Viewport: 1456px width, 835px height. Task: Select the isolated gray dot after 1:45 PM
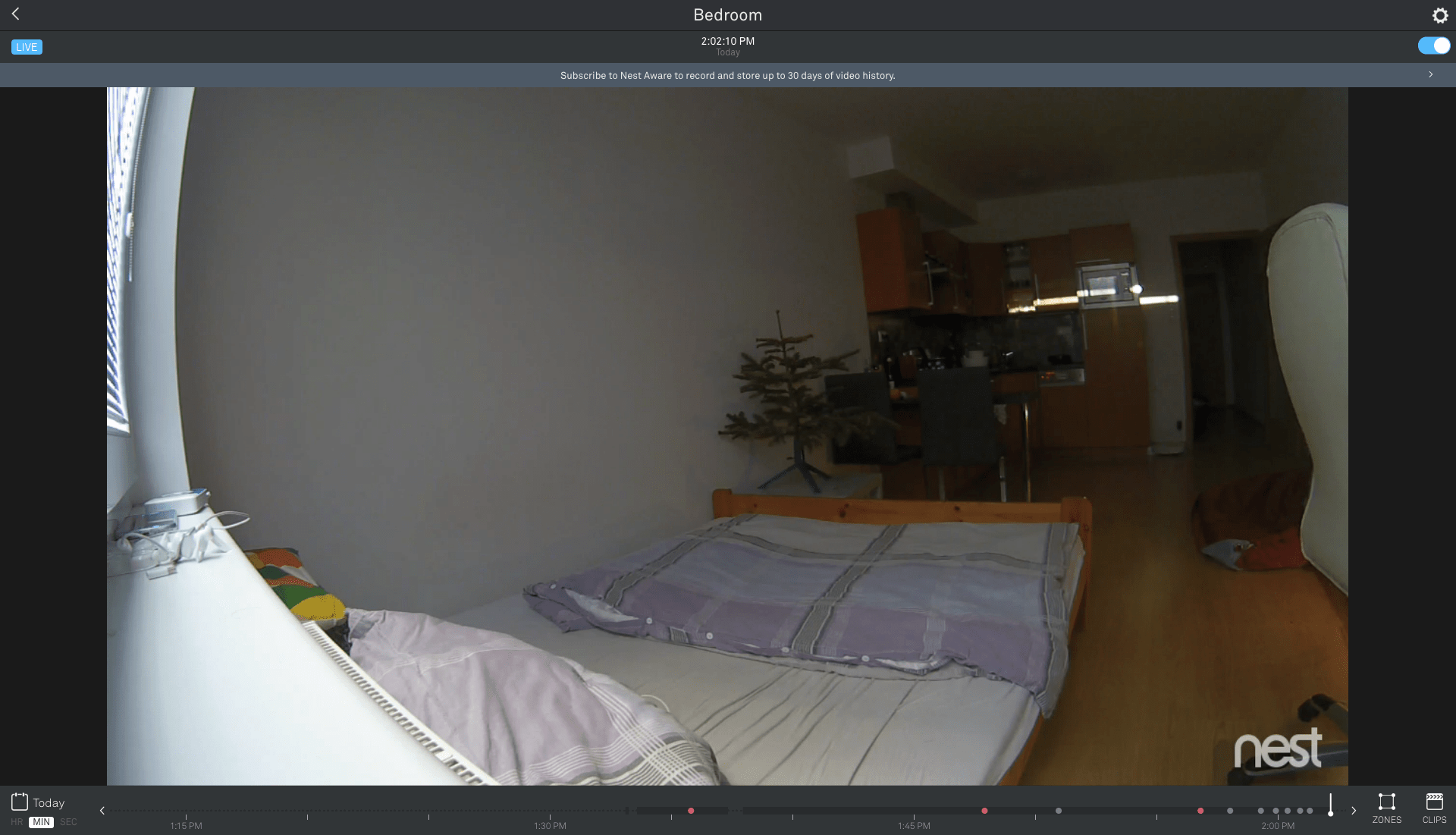point(1059,811)
